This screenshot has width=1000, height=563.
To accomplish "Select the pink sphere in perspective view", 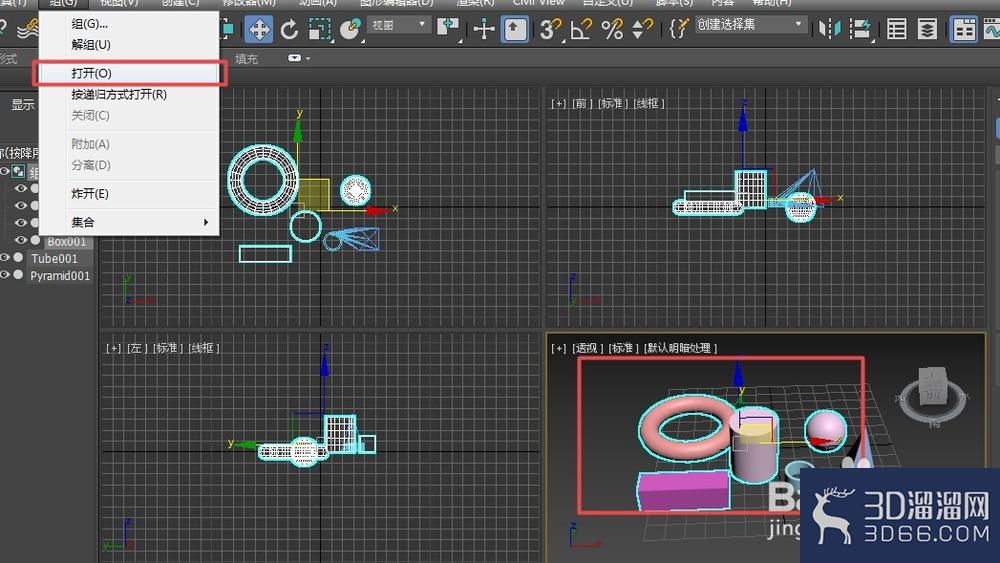I will pos(825,431).
